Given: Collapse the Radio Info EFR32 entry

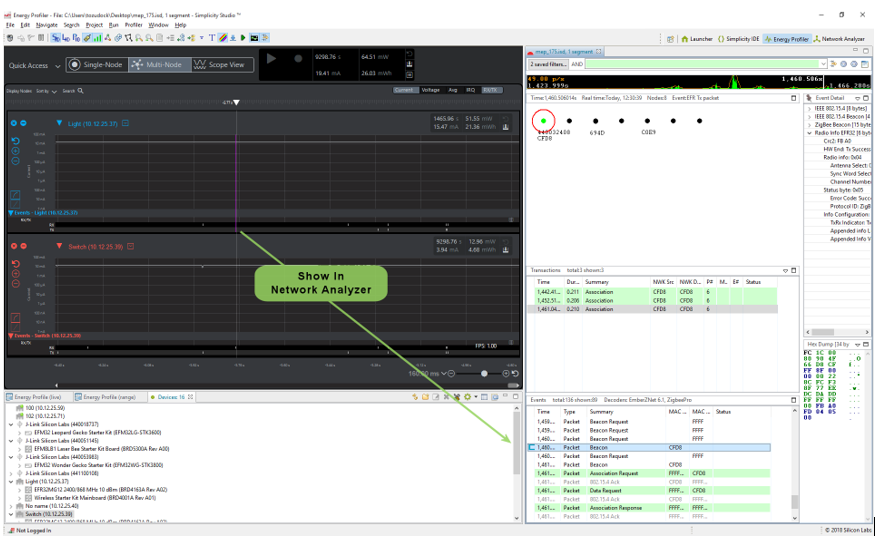Looking at the screenshot, I should coord(810,133).
